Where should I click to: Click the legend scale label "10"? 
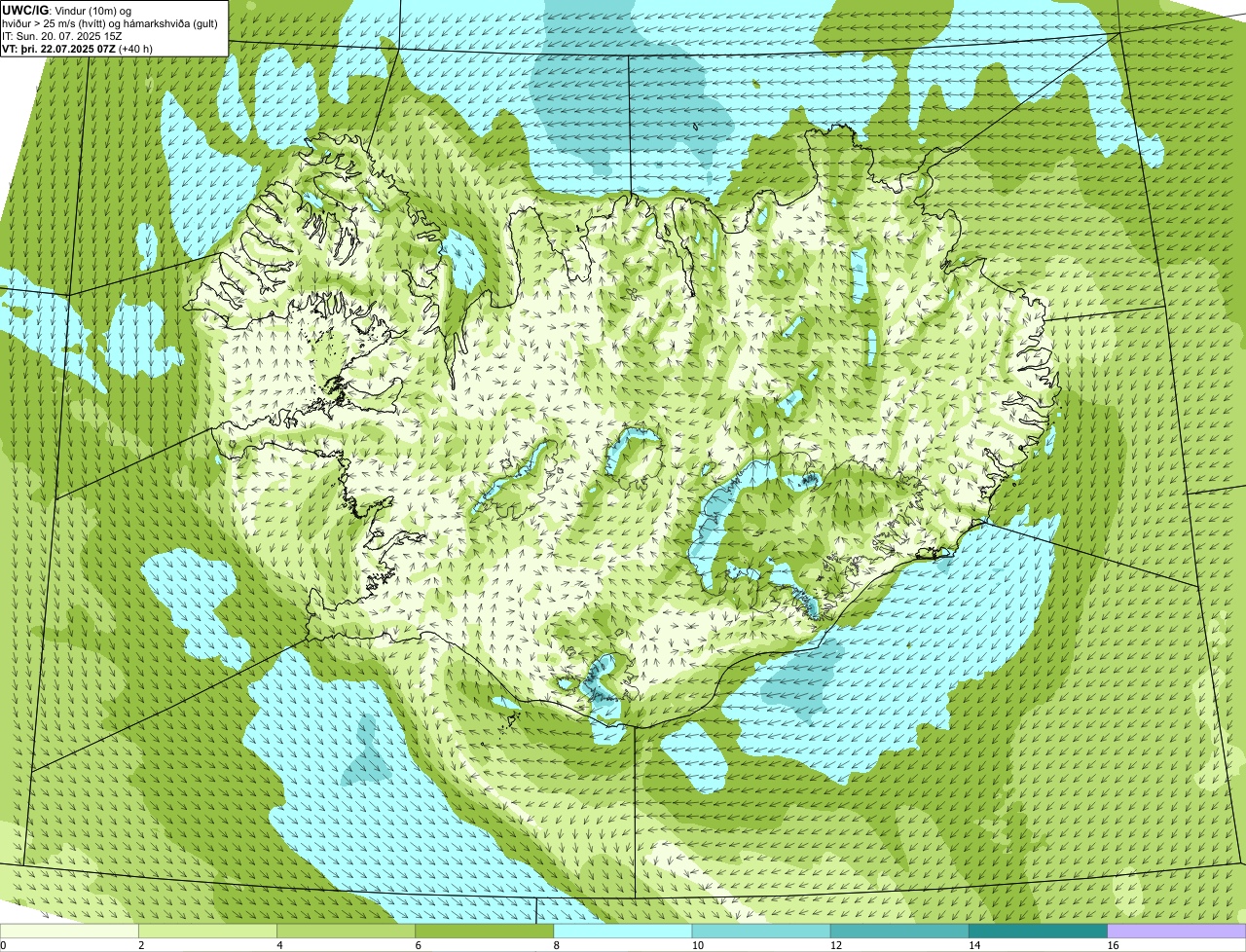tap(697, 945)
